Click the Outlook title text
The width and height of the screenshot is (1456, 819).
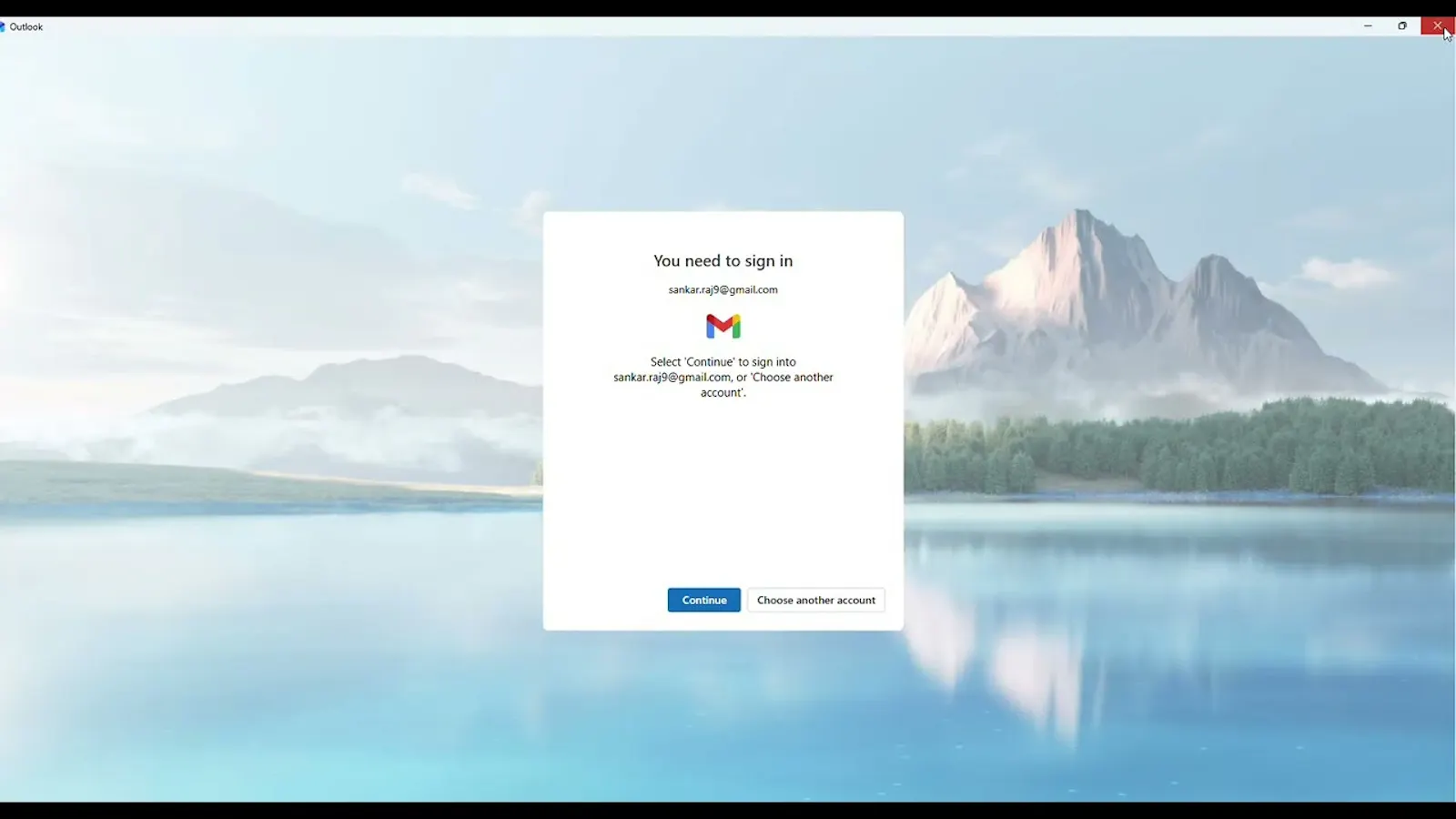(x=26, y=26)
